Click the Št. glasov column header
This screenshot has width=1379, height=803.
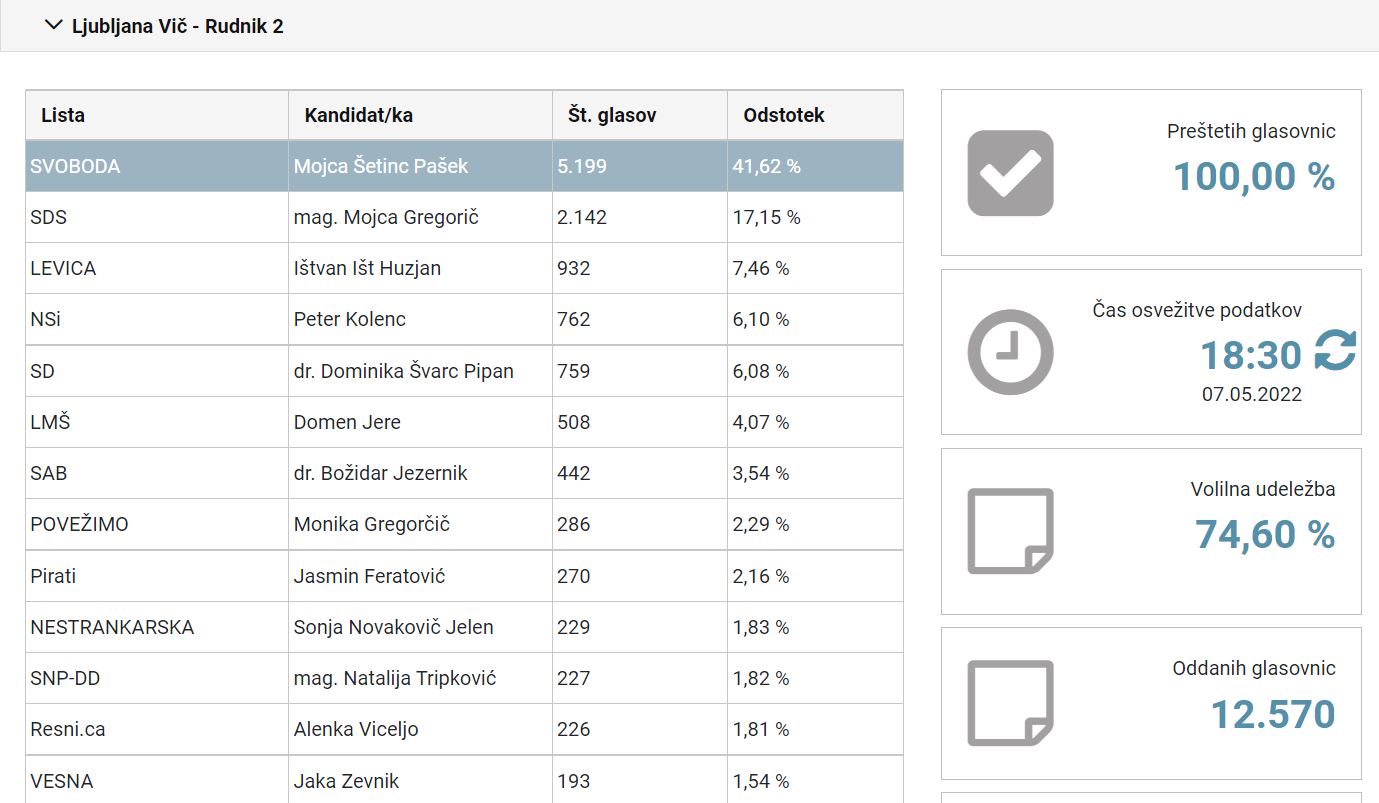point(606,115)
